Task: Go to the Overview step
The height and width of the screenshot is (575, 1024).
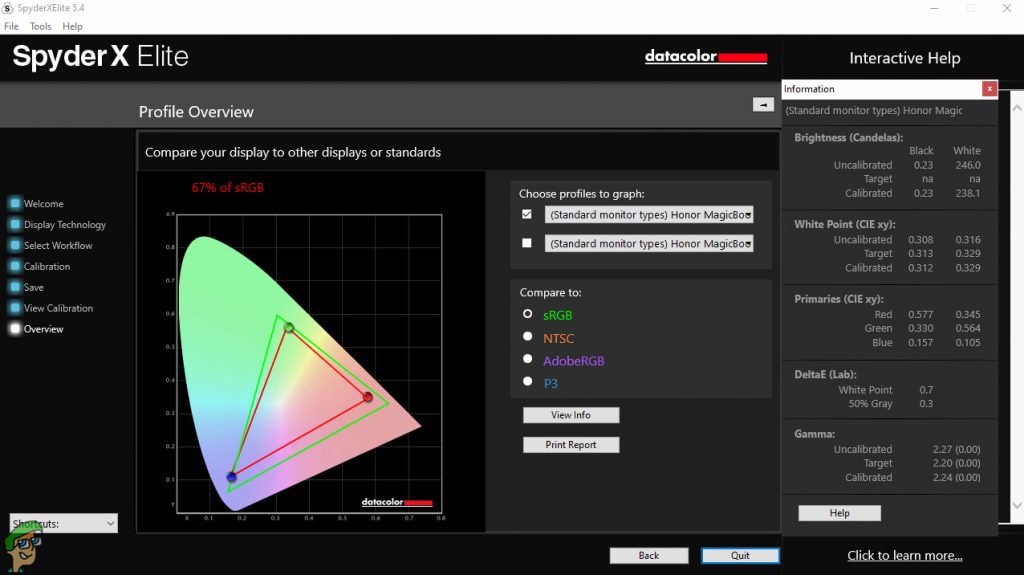Action: click(44, 329)
